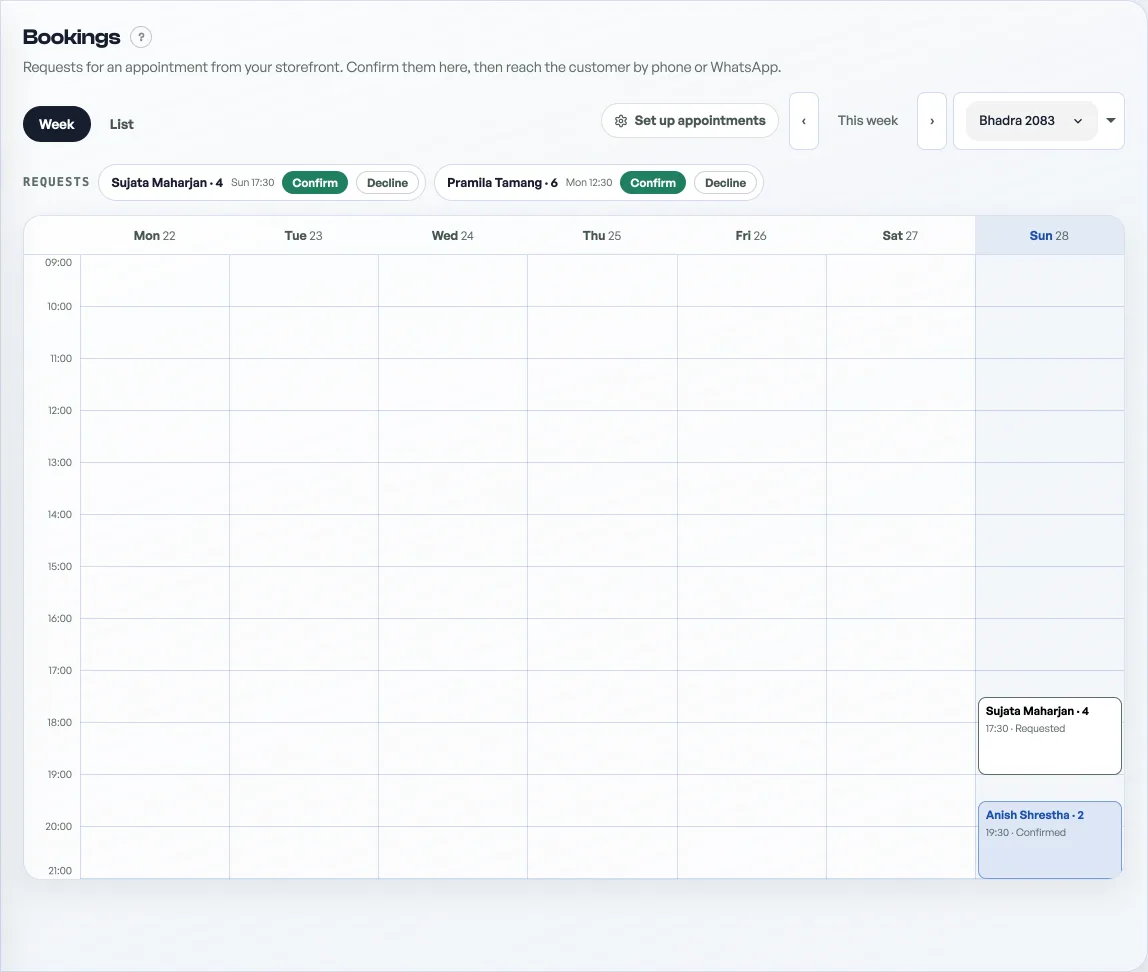Select the Tue 23 column header

(303, 236)
